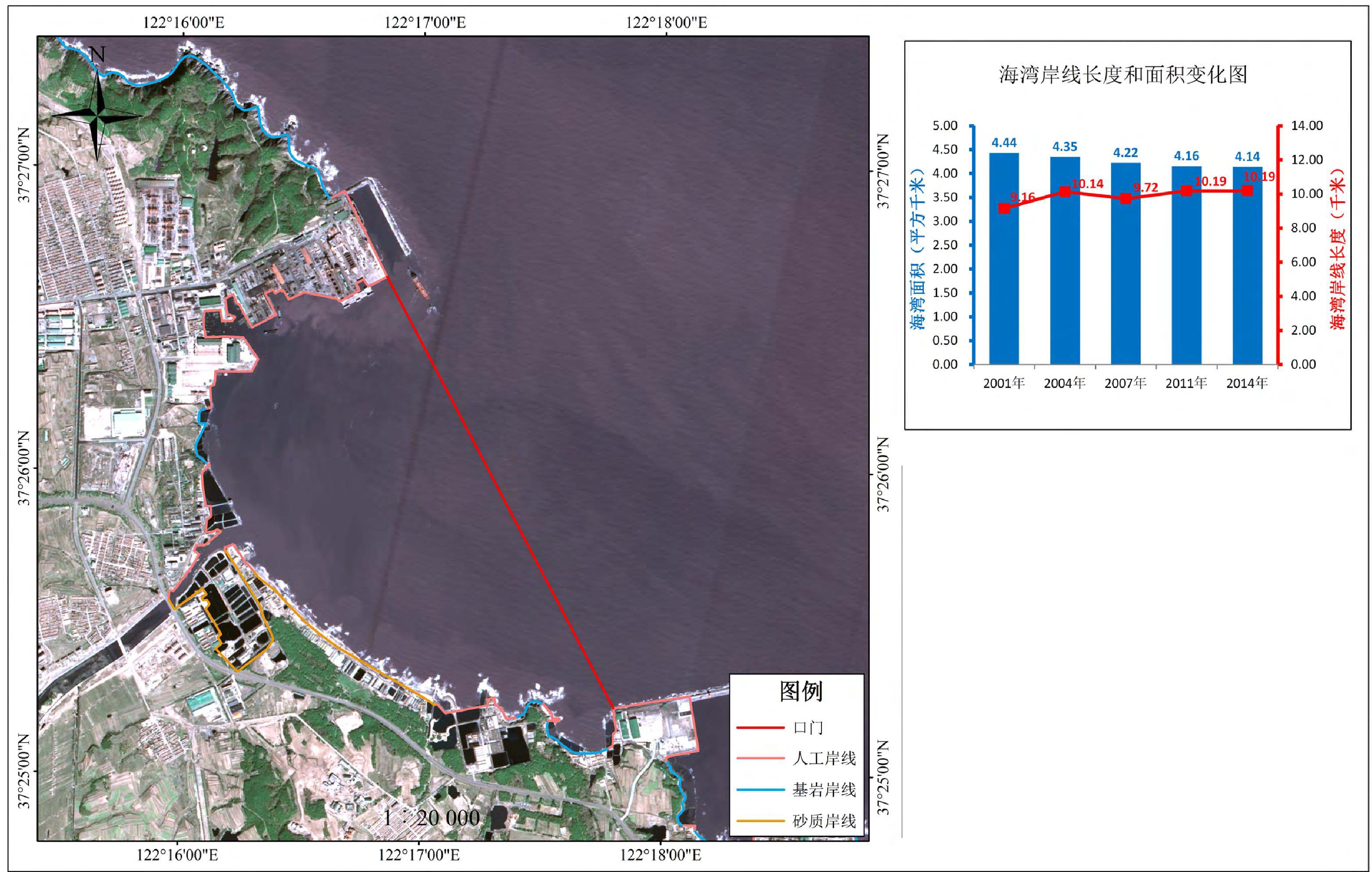Screen dimensions: 1372x872
Task: Select the 基岩岸线 legend label
Action: pyautogui.click(x=824, y=790)
